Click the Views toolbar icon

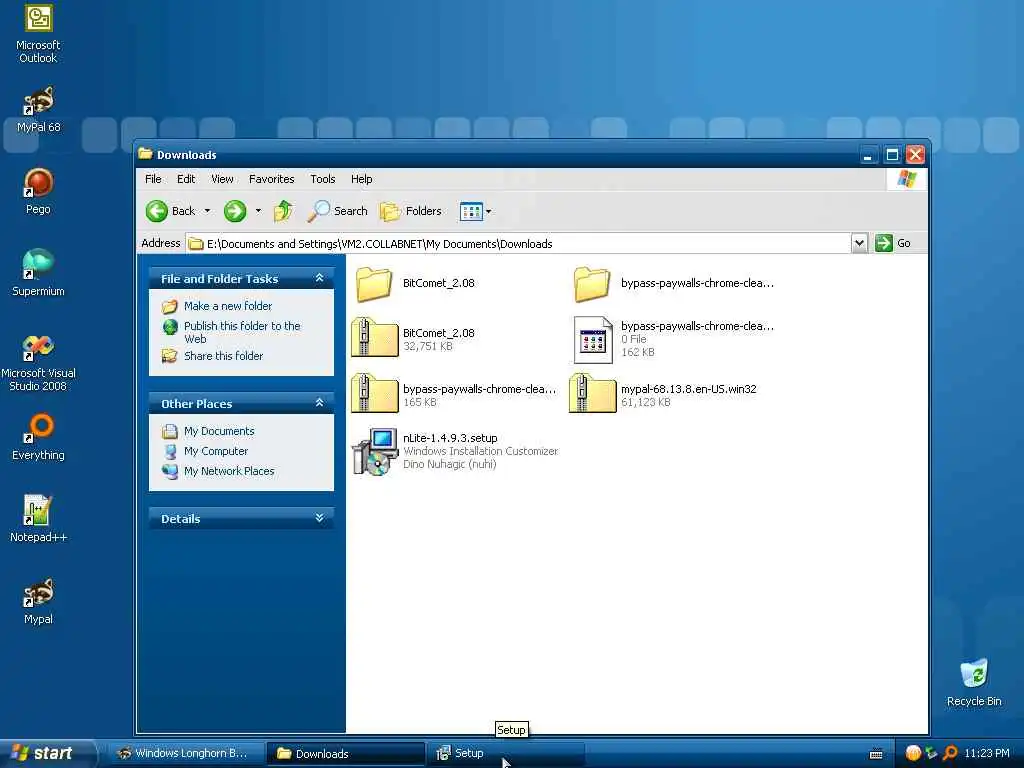coord(471,211)
